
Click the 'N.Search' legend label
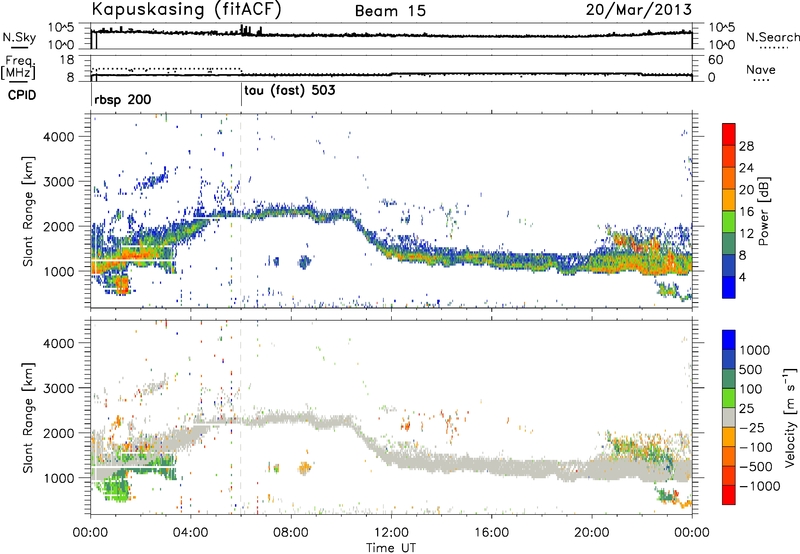pos(772,37)
